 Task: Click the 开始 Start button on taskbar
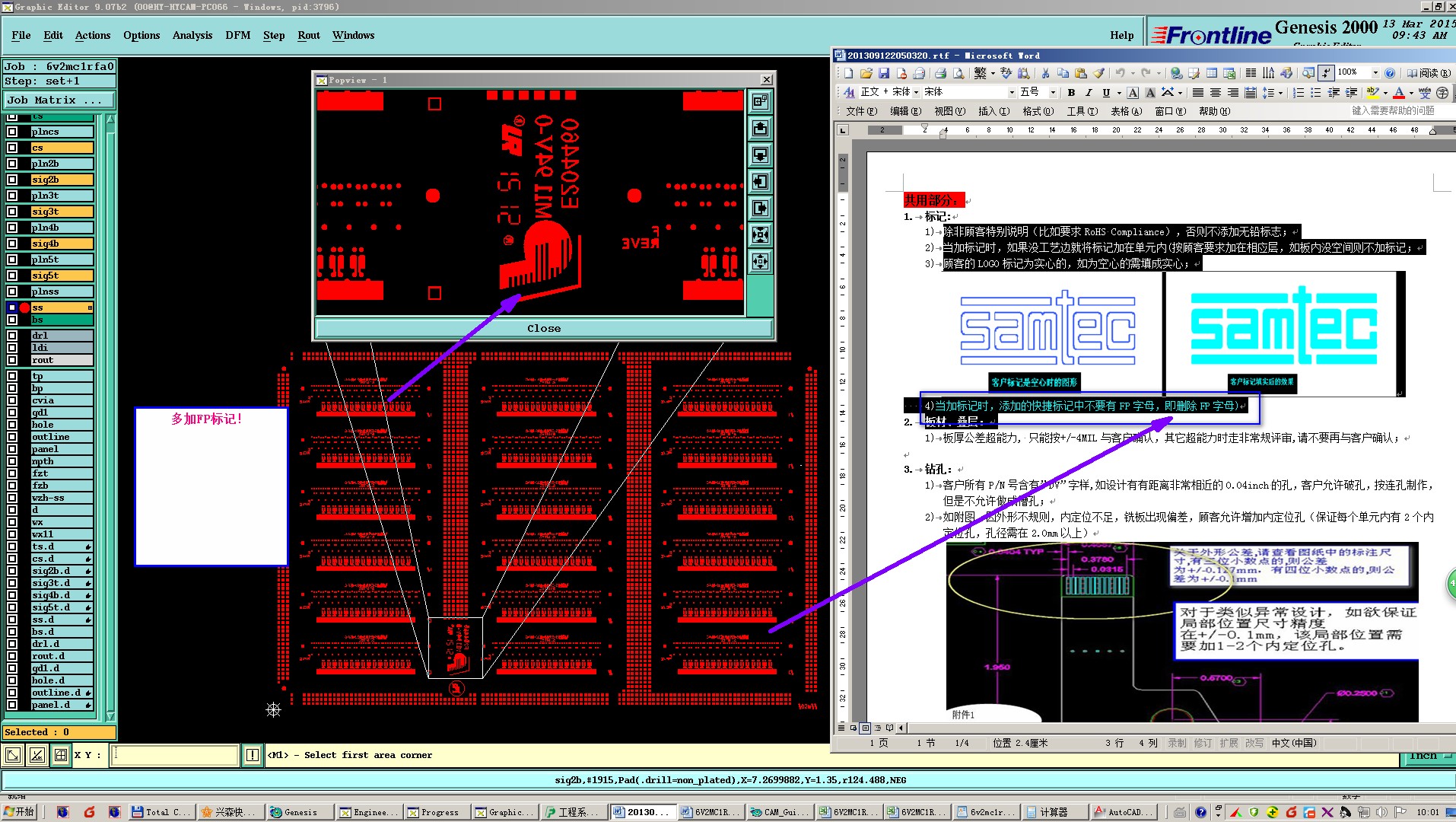(20, 812)
